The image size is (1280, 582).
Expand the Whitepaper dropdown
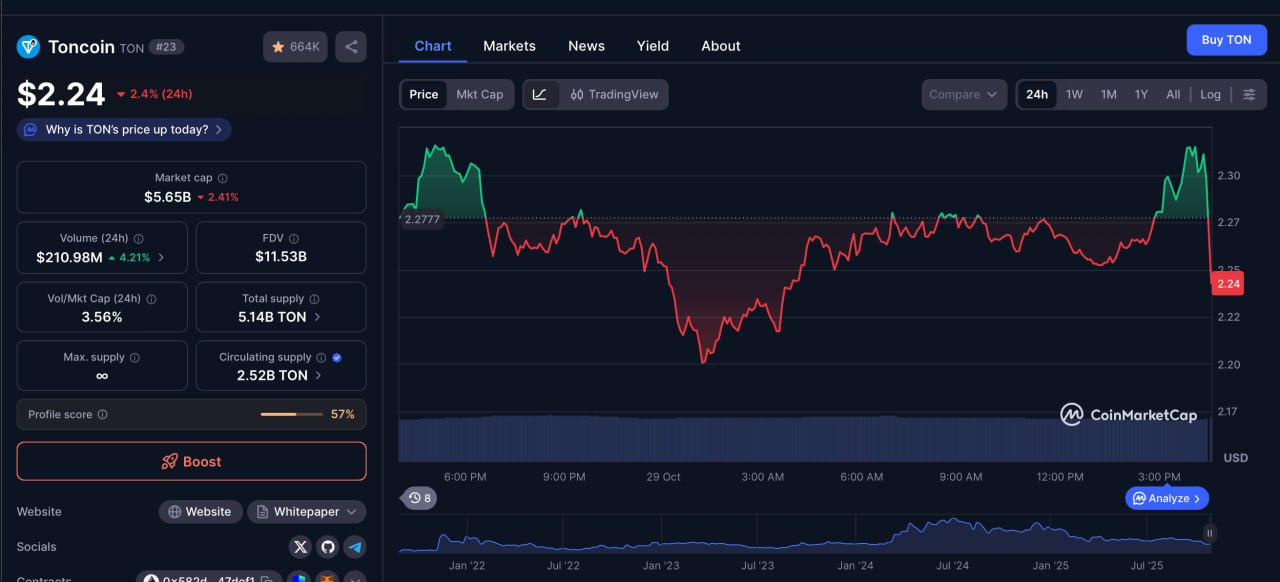click(x=306, y=512)
